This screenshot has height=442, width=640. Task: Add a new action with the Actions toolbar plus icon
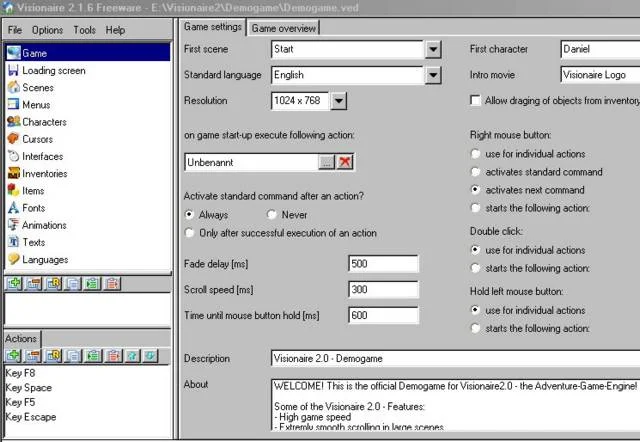[x=13, y=356]
